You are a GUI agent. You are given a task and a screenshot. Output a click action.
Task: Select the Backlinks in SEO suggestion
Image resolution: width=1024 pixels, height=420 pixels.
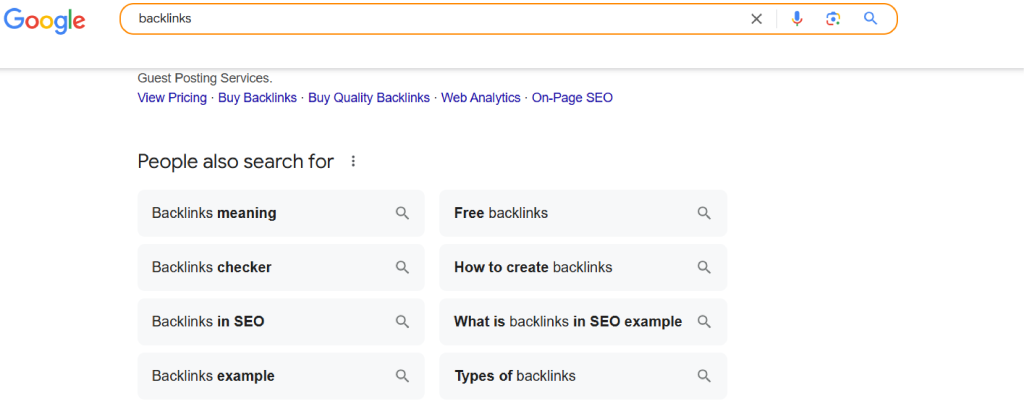281,321
